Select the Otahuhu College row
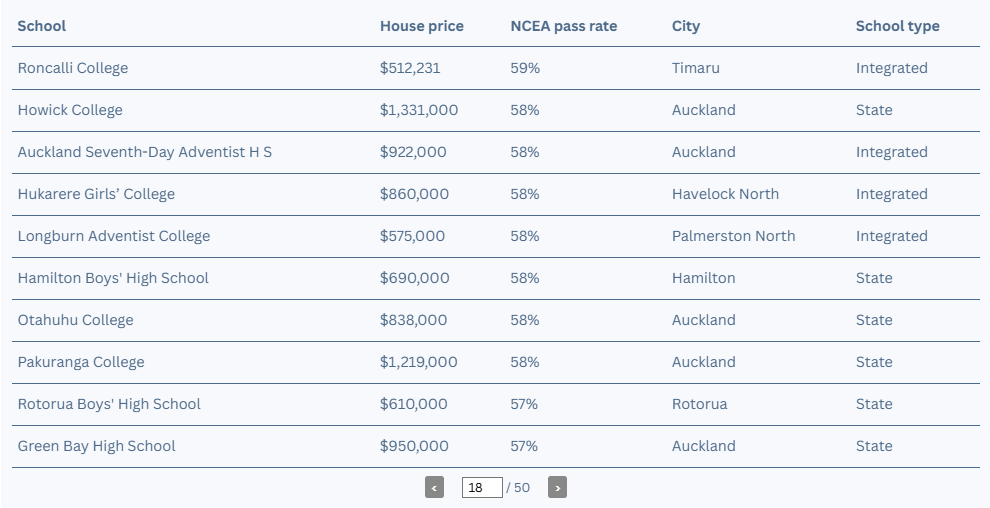 496,321
